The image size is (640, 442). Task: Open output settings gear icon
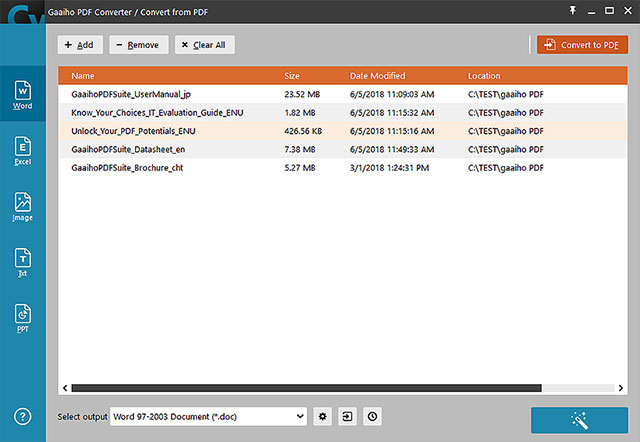[322, 416]
